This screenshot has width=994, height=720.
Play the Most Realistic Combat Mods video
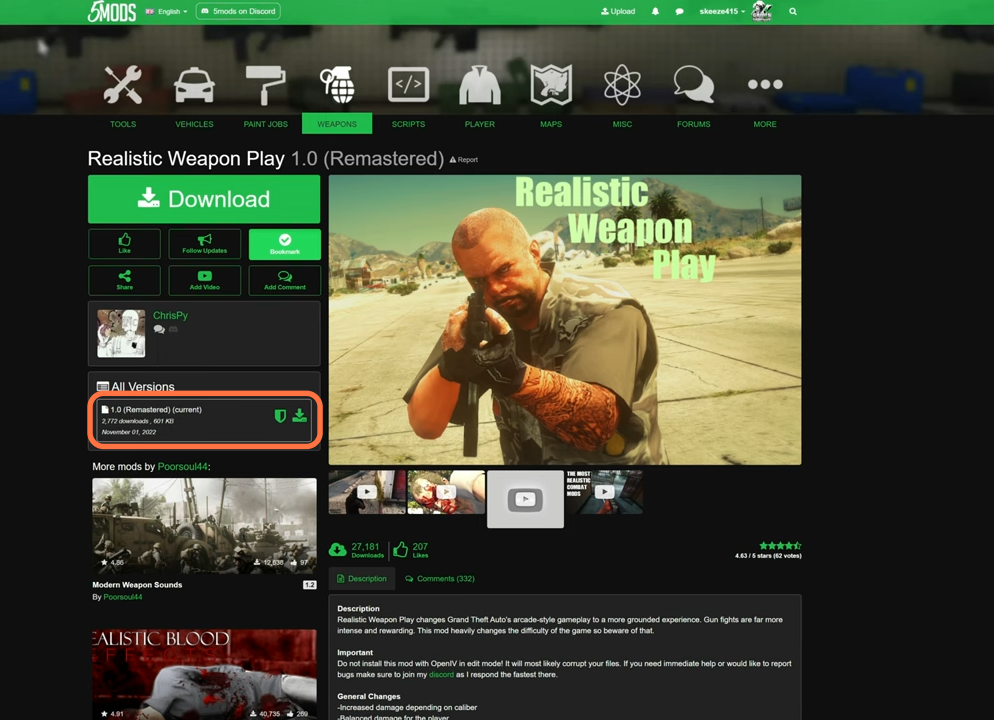(x=604, y=492)
